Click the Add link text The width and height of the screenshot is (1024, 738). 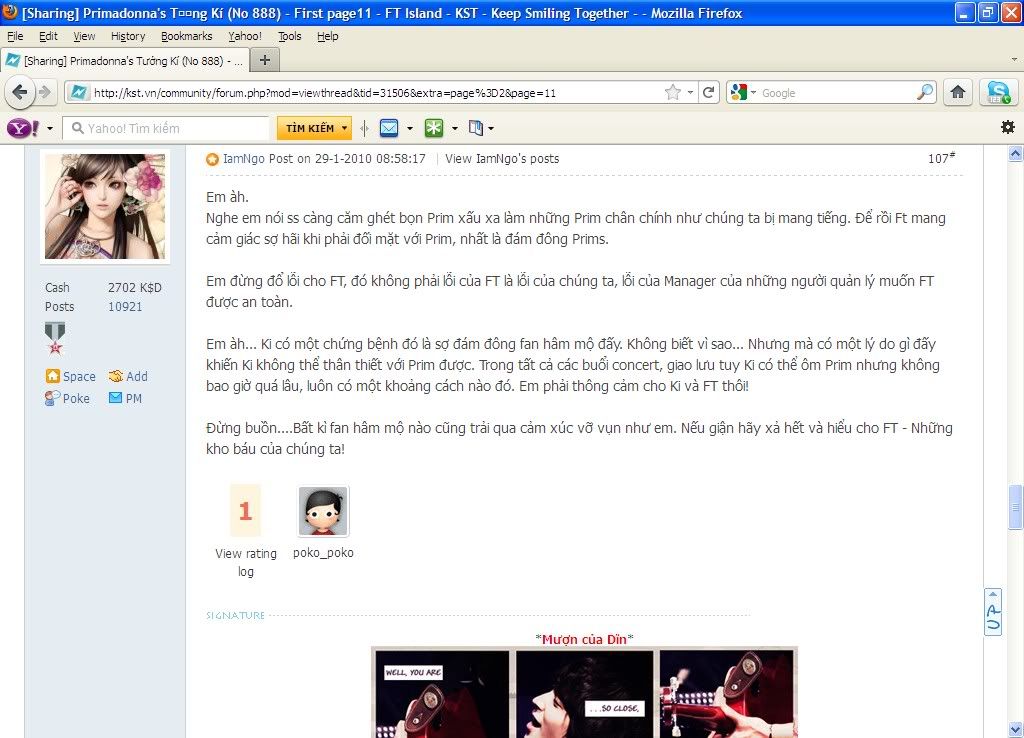[136, 377]
